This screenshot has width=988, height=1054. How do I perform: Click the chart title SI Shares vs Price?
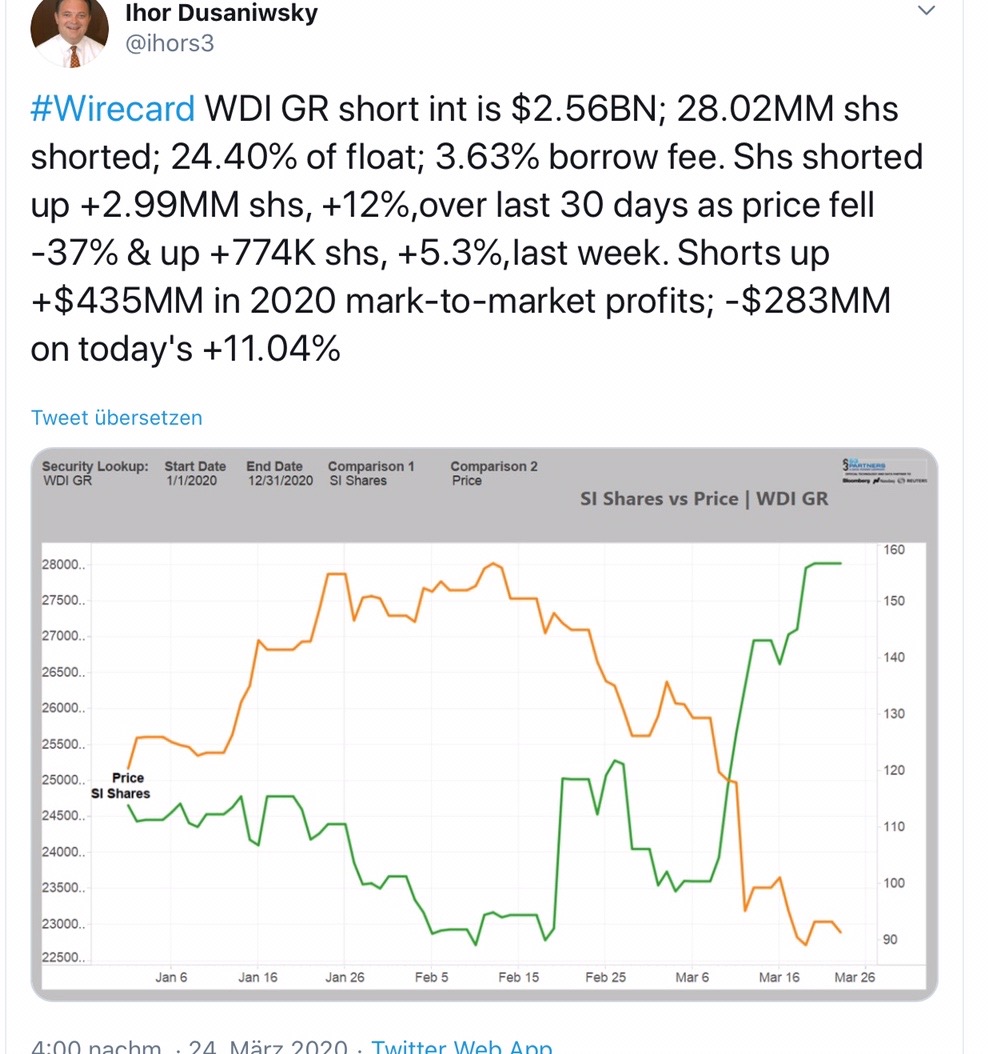tap(704, 498)
